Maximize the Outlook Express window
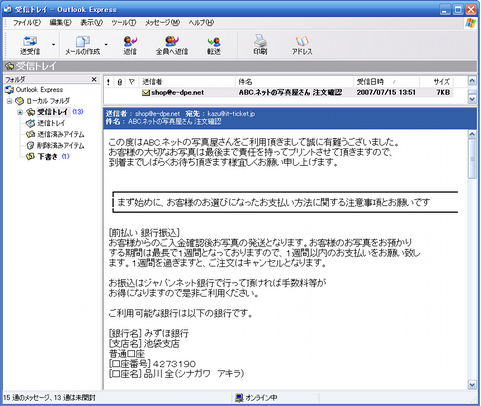This screenshot has width=481, height=406. click(x=458, y=10)
